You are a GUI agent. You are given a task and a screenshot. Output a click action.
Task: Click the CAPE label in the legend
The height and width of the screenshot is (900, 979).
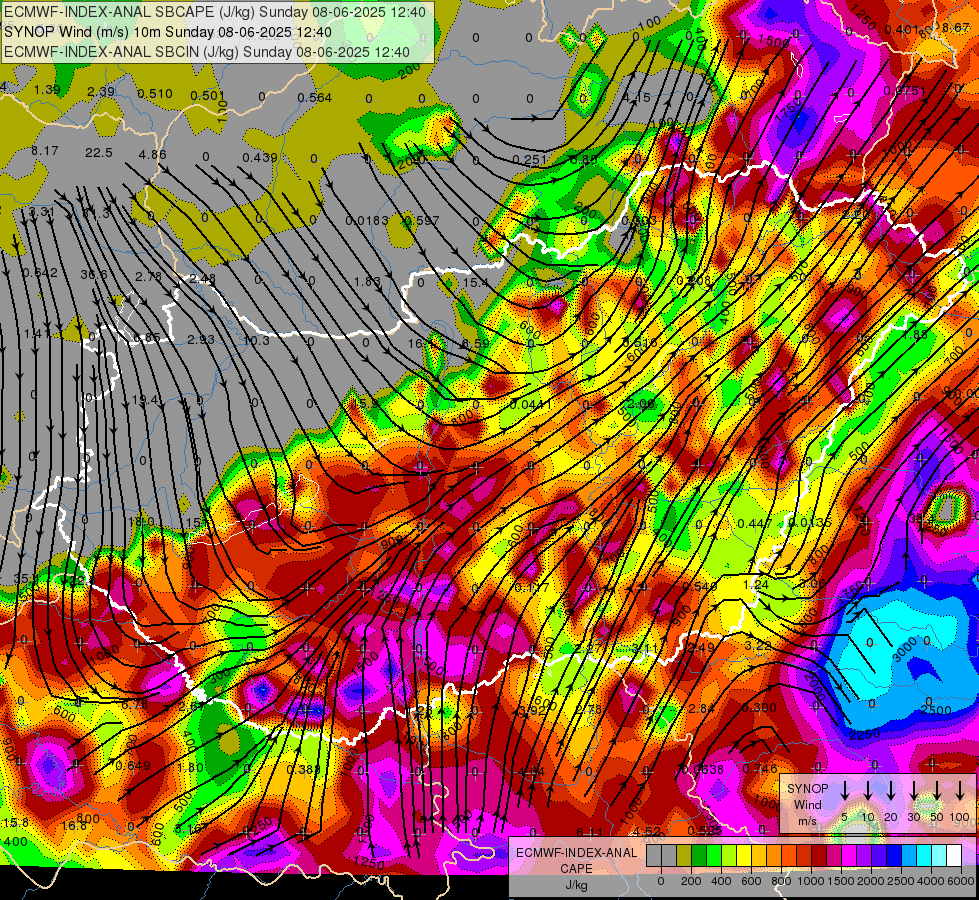pos(576,869)
